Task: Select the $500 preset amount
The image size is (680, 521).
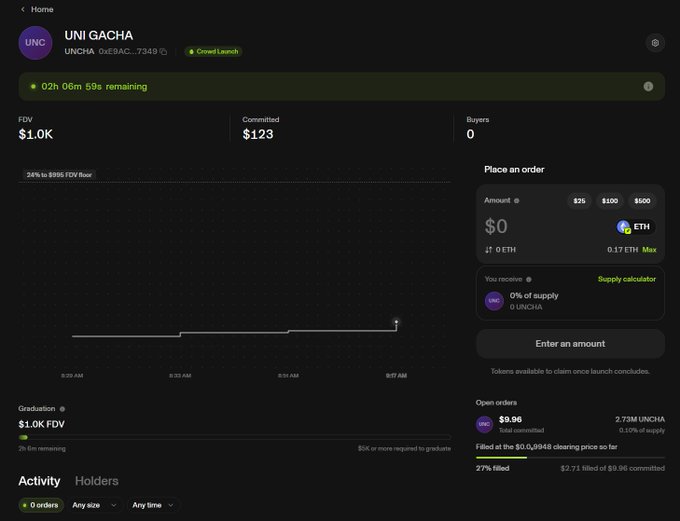Action: click(x=642, y=200)
